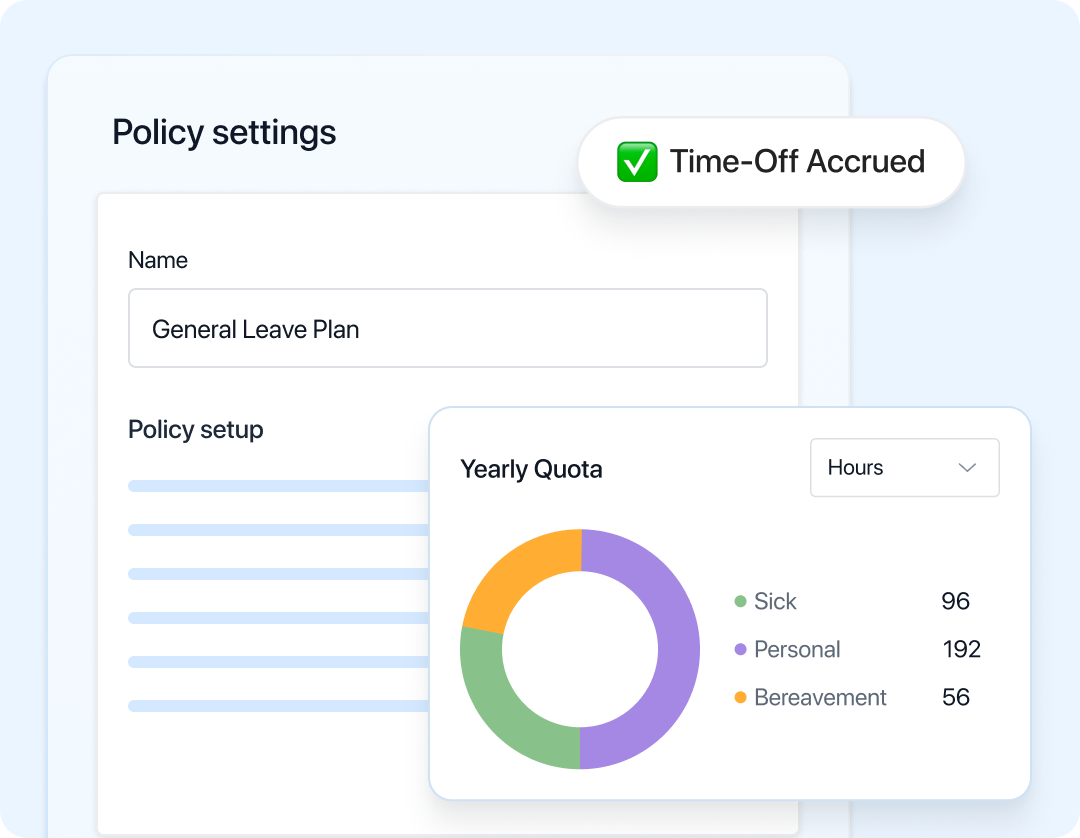Click the Personal legend label
This screenshot has width=1080, height=838.
pyautogui.click(x=797, y=649)
